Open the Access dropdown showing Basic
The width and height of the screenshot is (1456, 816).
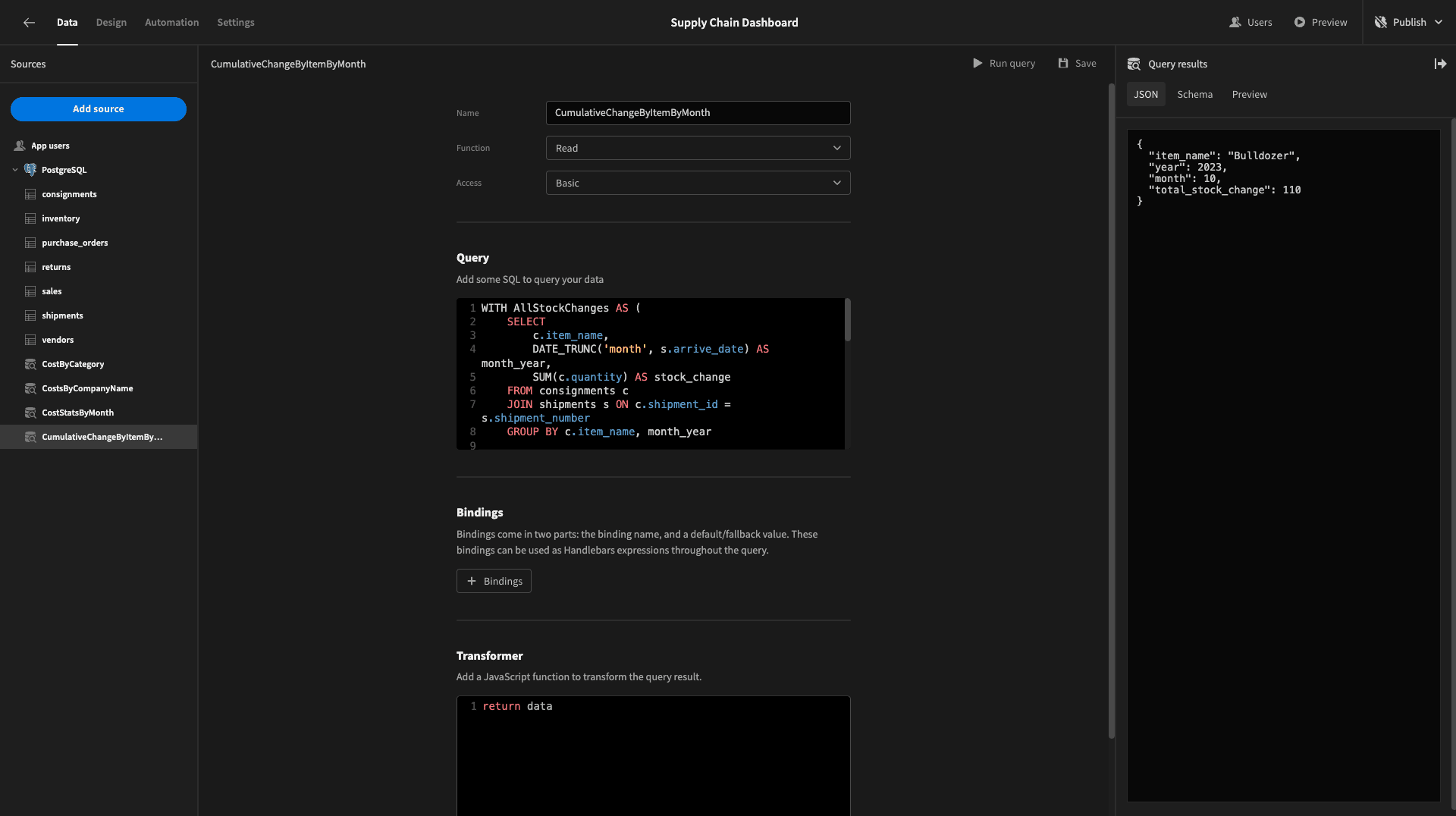[x=698, y=183]
